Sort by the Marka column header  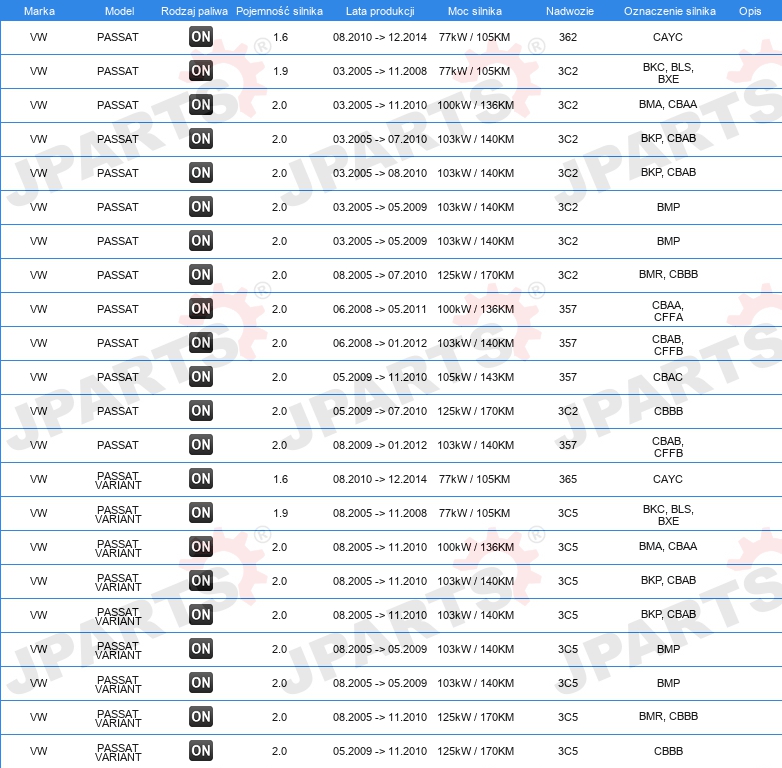[39, 11]
